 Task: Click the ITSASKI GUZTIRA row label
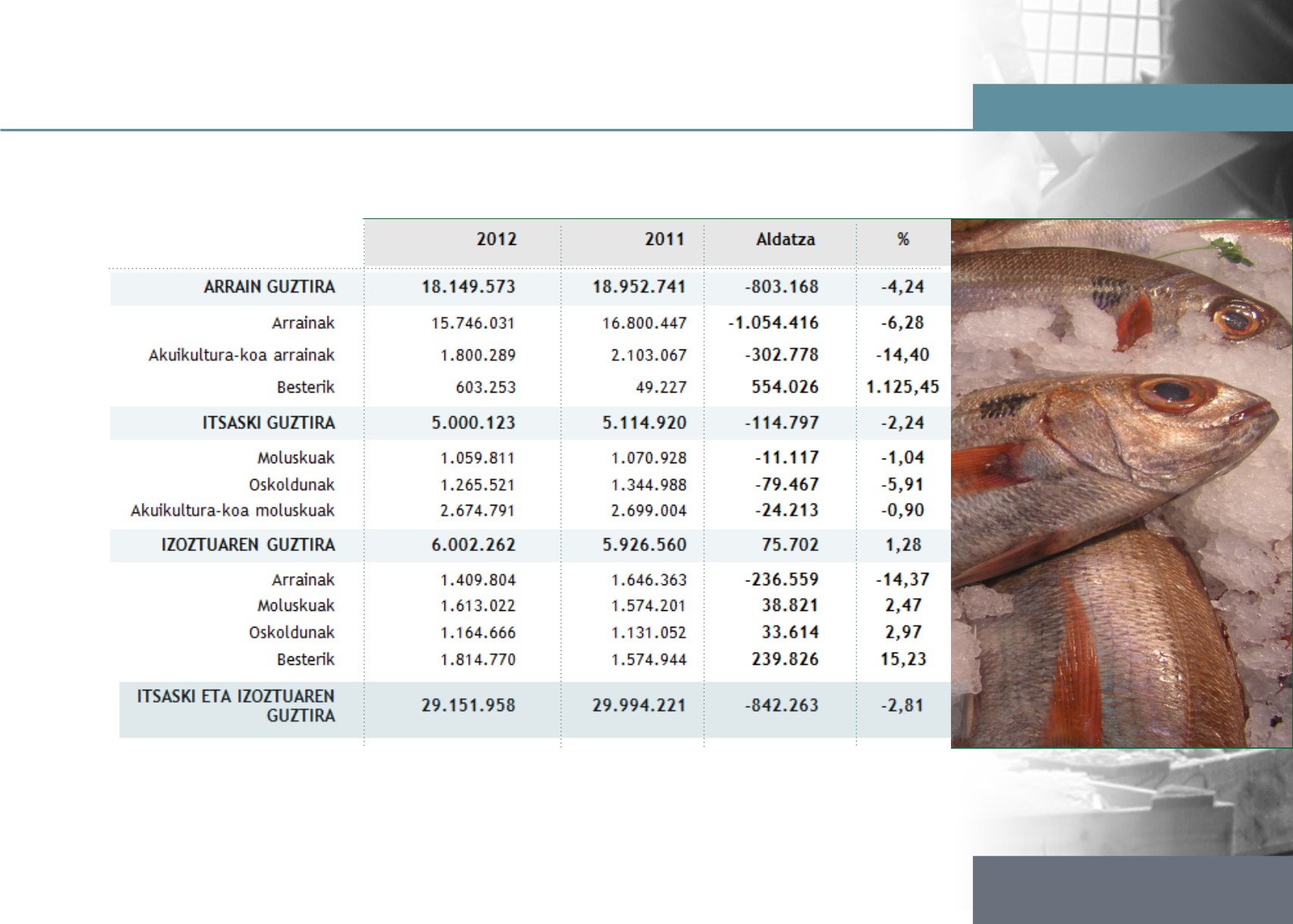268,423
